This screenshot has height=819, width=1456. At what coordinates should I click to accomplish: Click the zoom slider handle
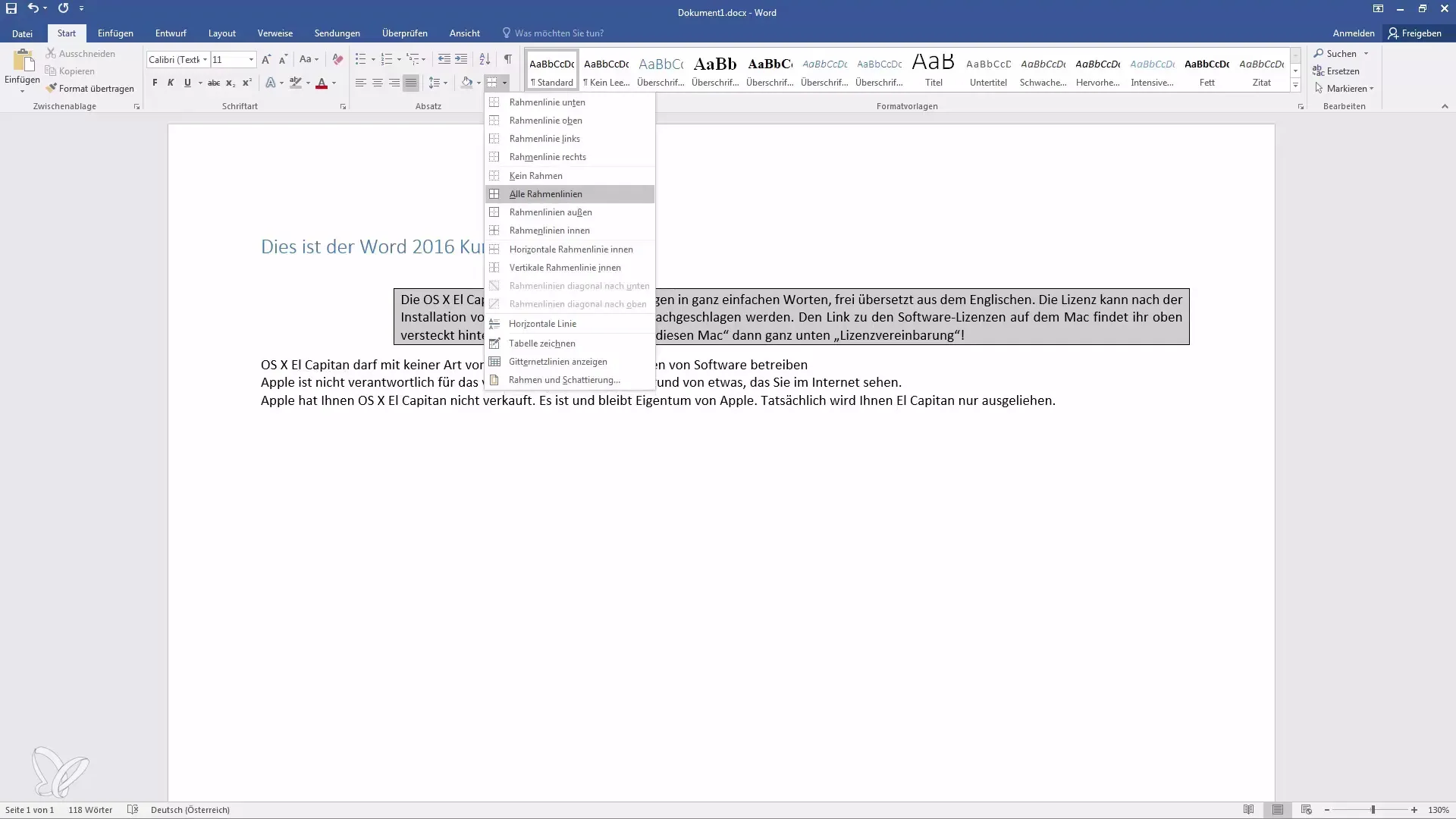[x=1373, y=810]
